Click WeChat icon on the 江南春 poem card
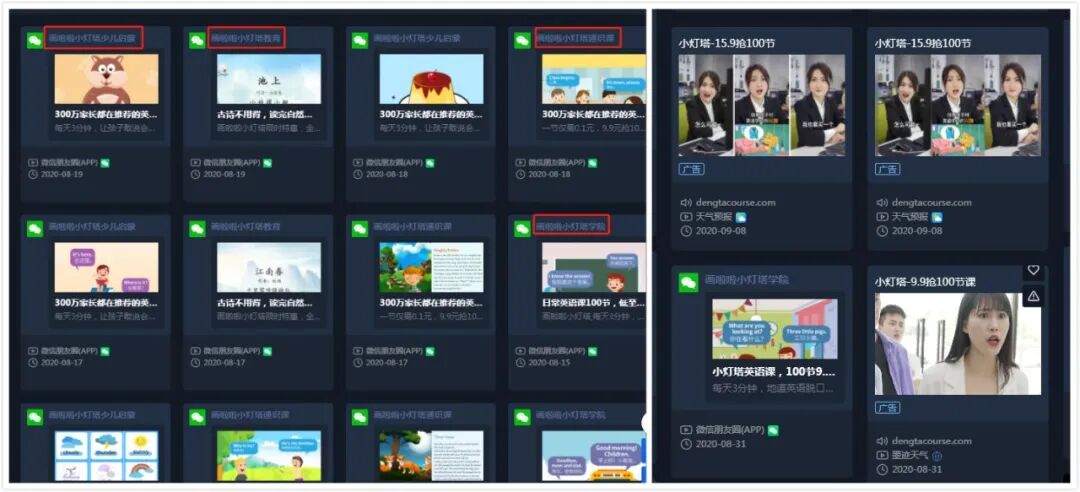The height and width of the screenshot is (492, 1080). tap(197, 229)
